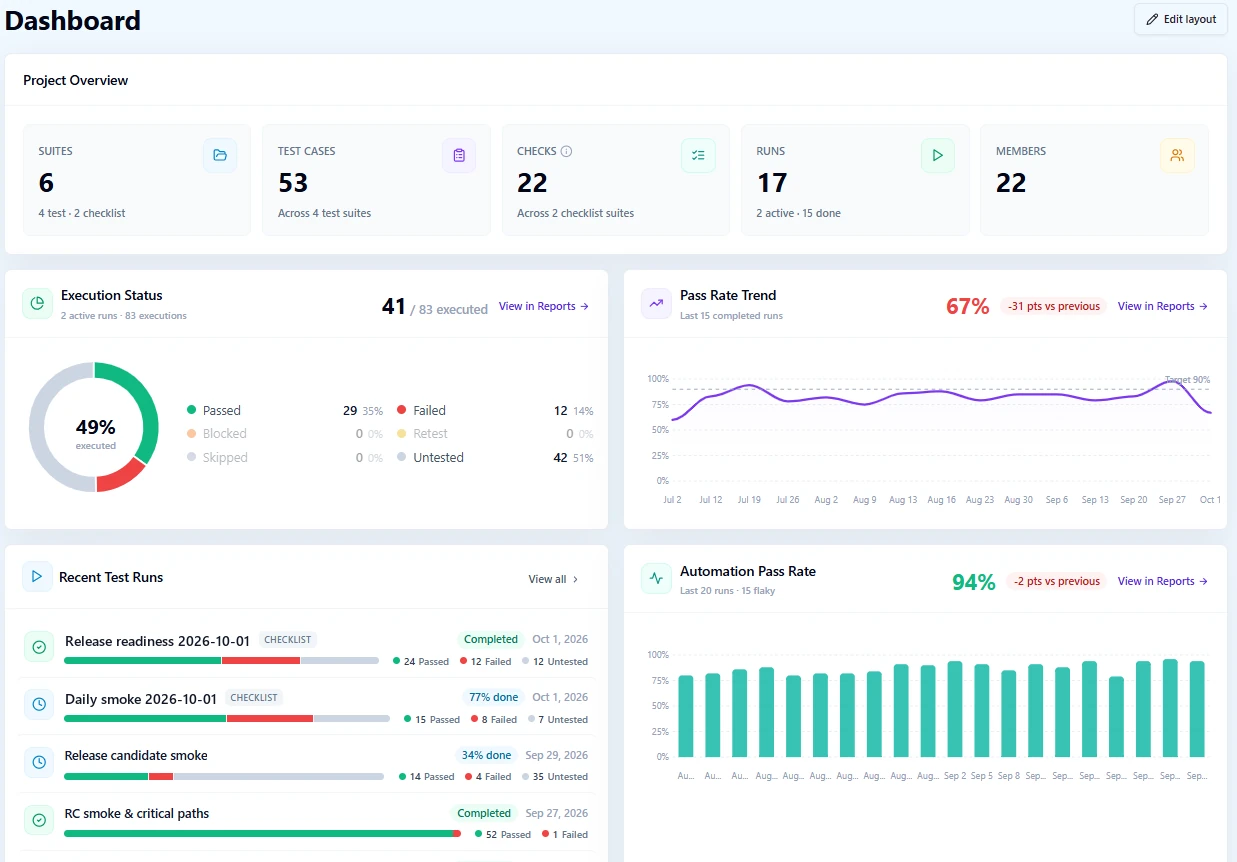The image size is (1237, 862).
Task: Click the Pass Rate Trend arrow icon
Action: (x=657, y=303)
